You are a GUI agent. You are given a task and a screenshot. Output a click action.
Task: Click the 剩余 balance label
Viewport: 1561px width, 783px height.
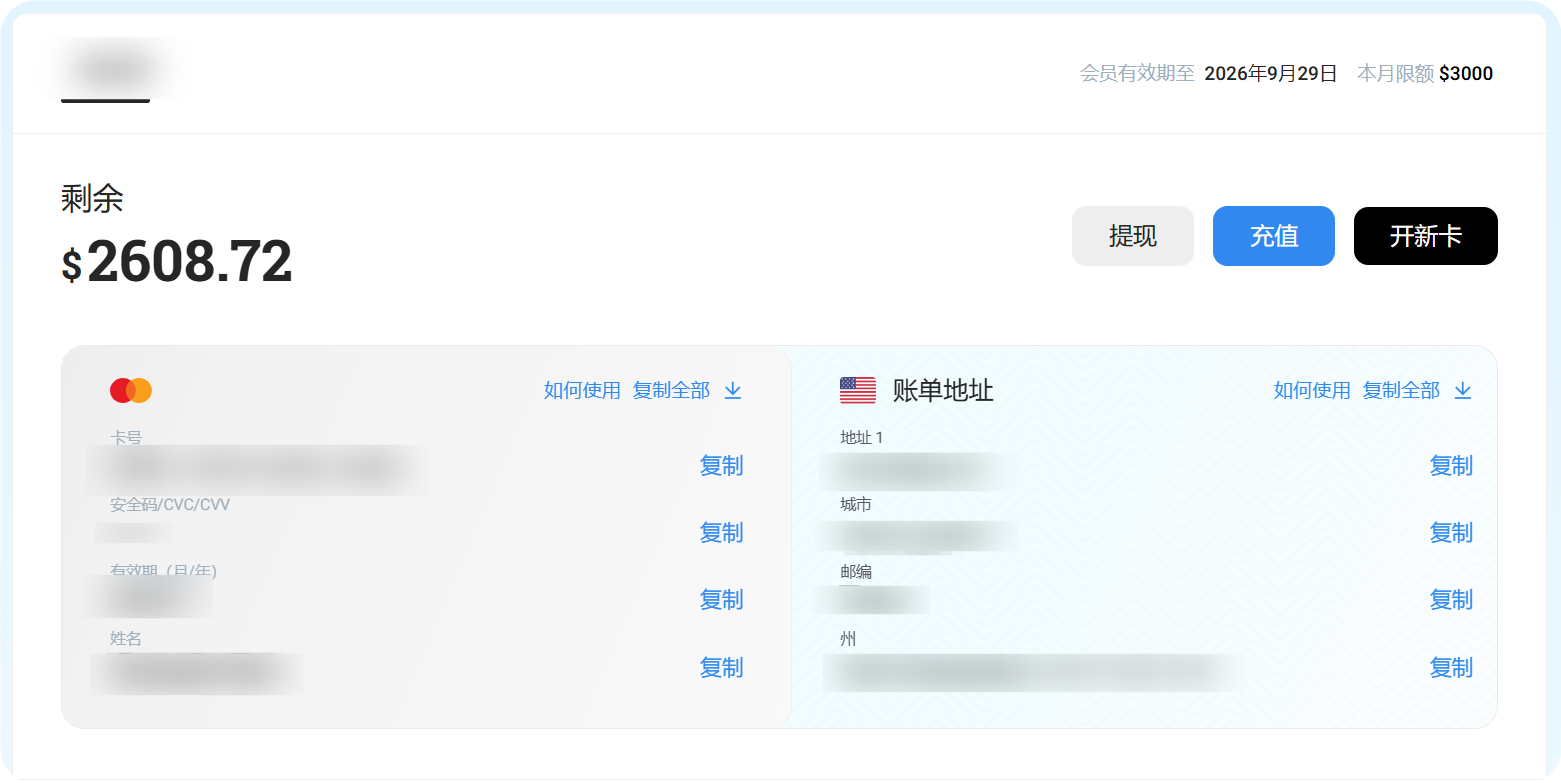pyautogui.click(x=92, y=199)
